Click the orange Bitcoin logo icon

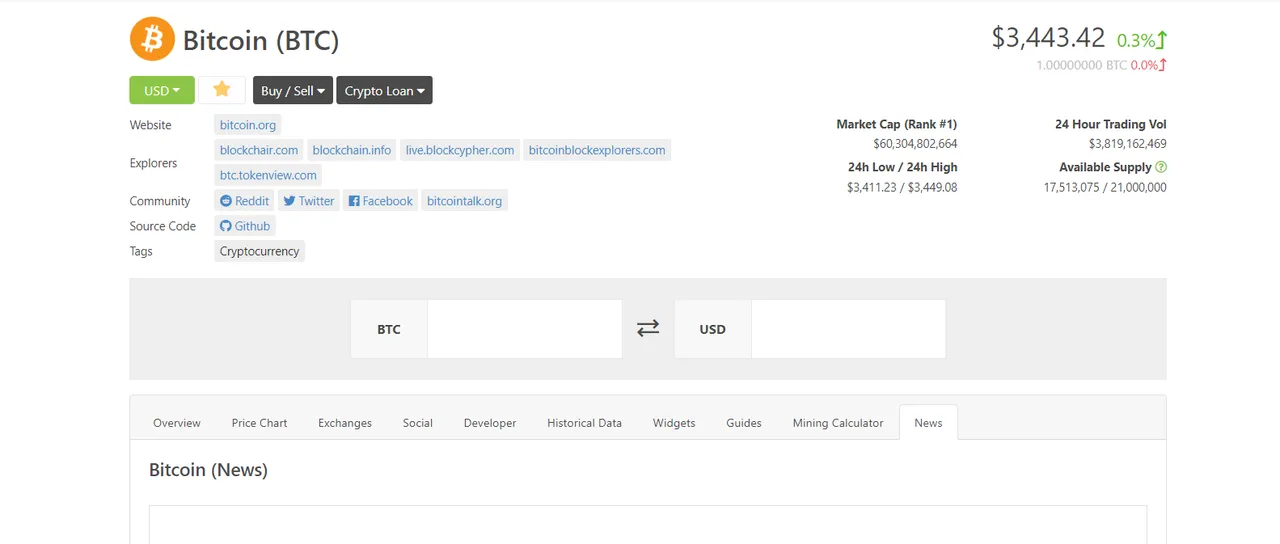[x=152, y=39]
